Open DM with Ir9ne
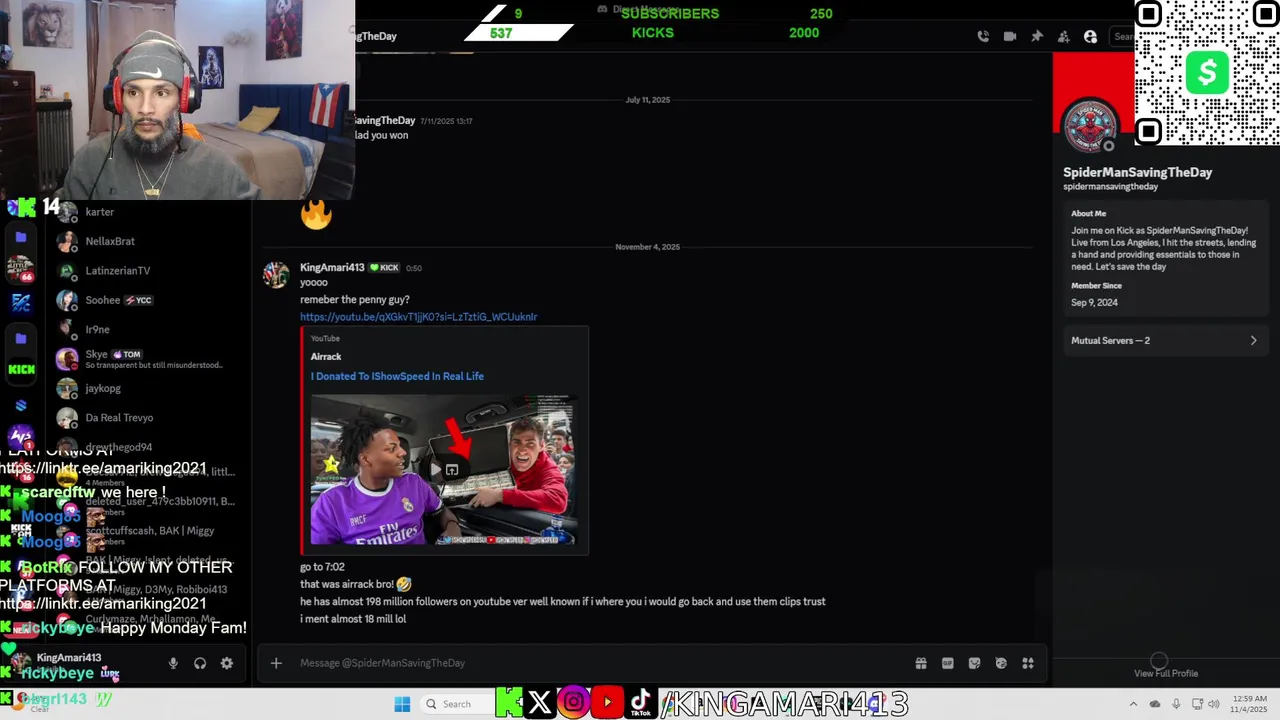Image resolution: width=1280 pixels, height=720 pixels. coord(150,329)
